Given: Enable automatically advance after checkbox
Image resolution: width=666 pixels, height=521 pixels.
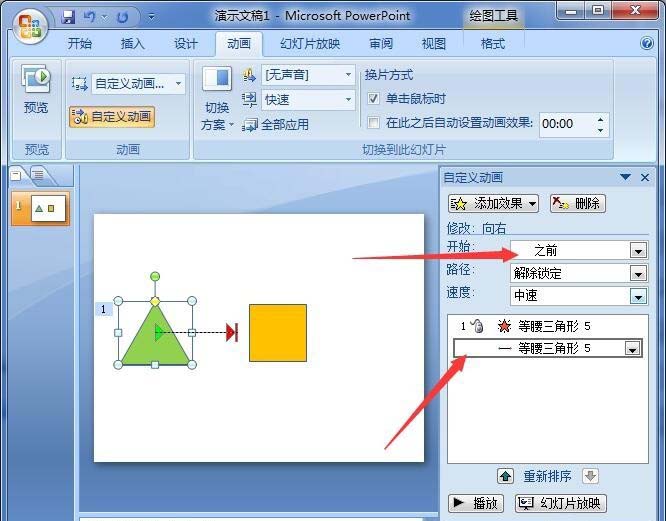Looking at the screenshot, I should [373, 123].
